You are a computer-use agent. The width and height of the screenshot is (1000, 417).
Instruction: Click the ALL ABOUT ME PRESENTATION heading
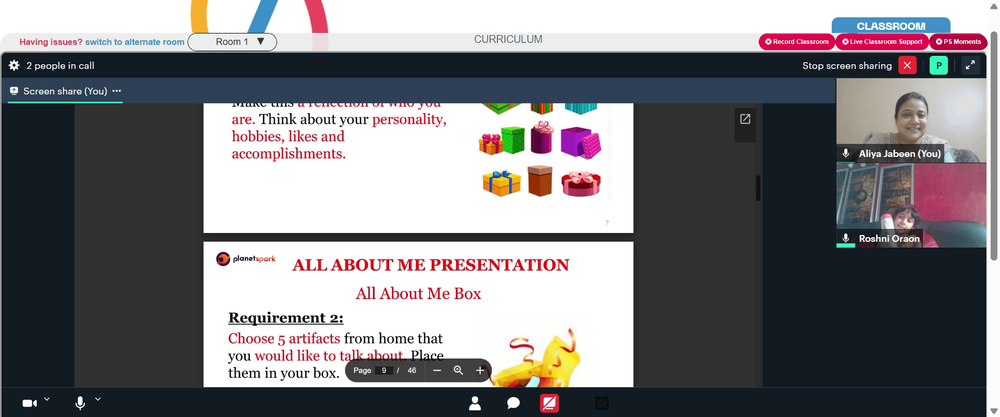430,265
